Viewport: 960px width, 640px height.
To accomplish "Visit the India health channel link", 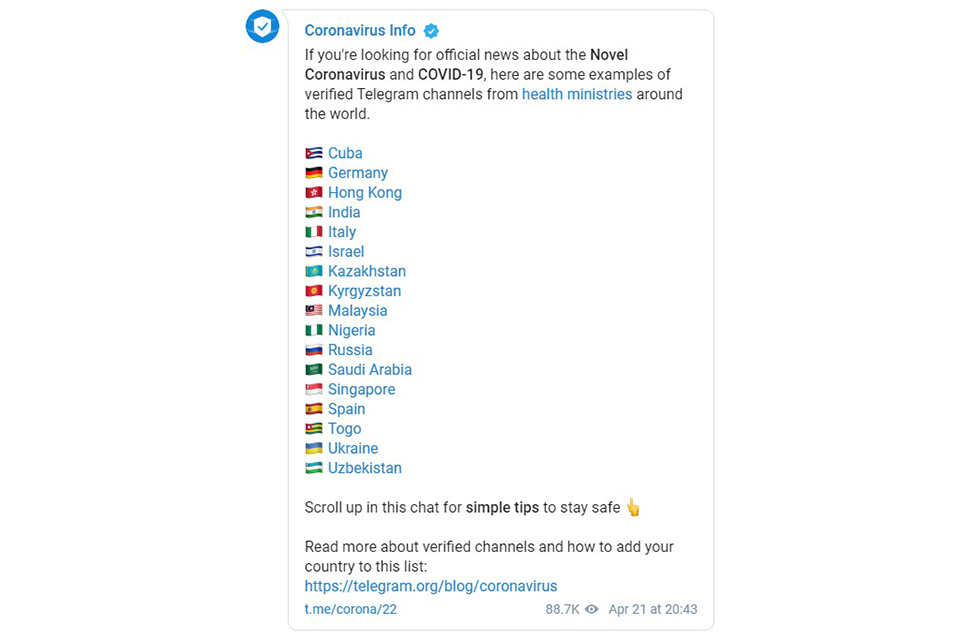I will (x=344, y=213).
